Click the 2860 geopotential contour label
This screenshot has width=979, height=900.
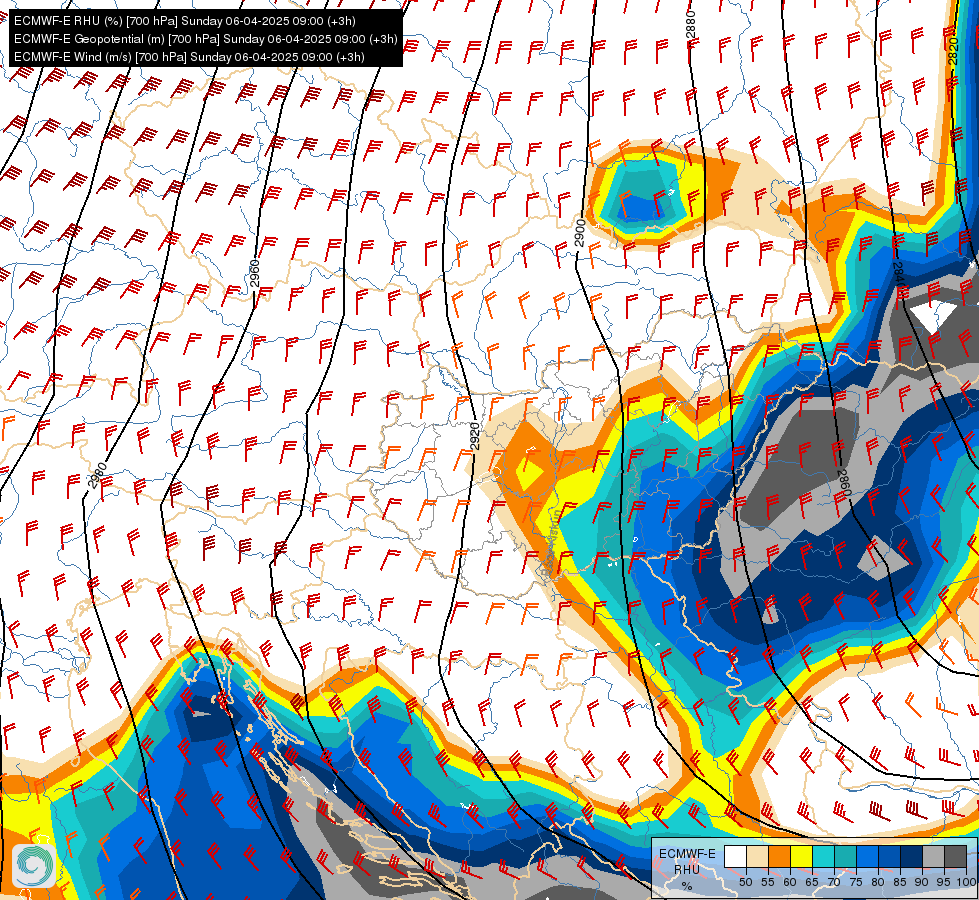(844, 483)
